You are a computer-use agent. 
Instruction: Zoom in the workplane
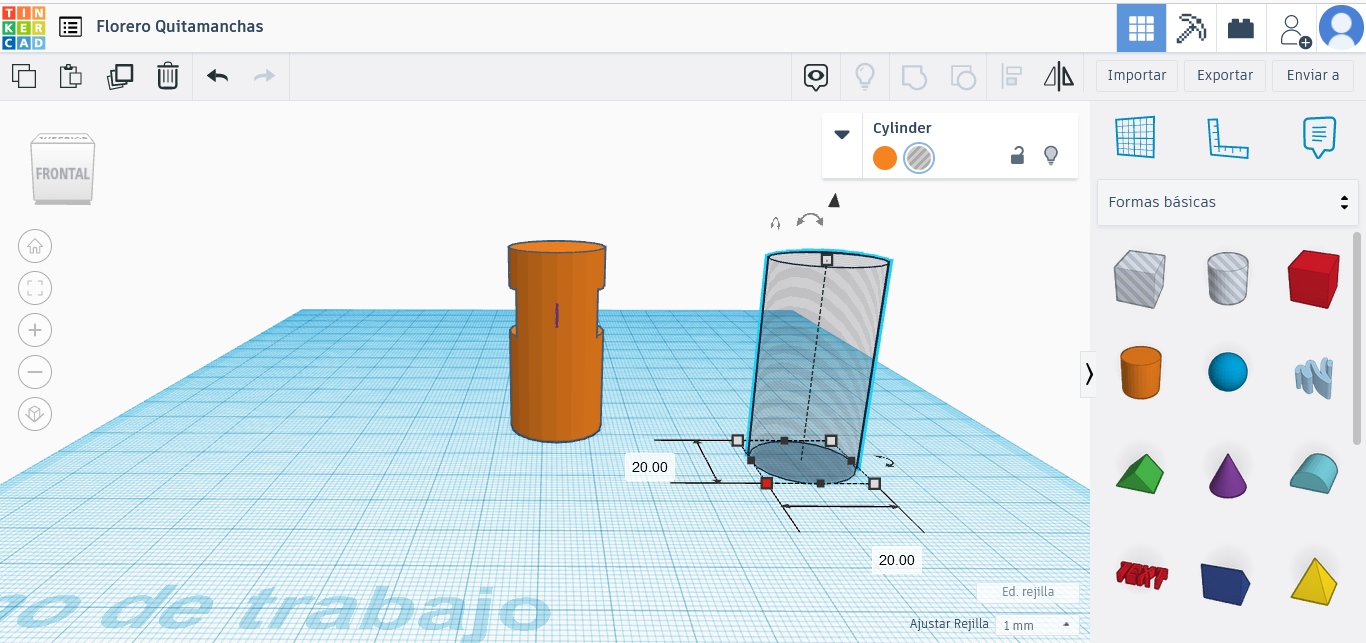click(35, 330)
